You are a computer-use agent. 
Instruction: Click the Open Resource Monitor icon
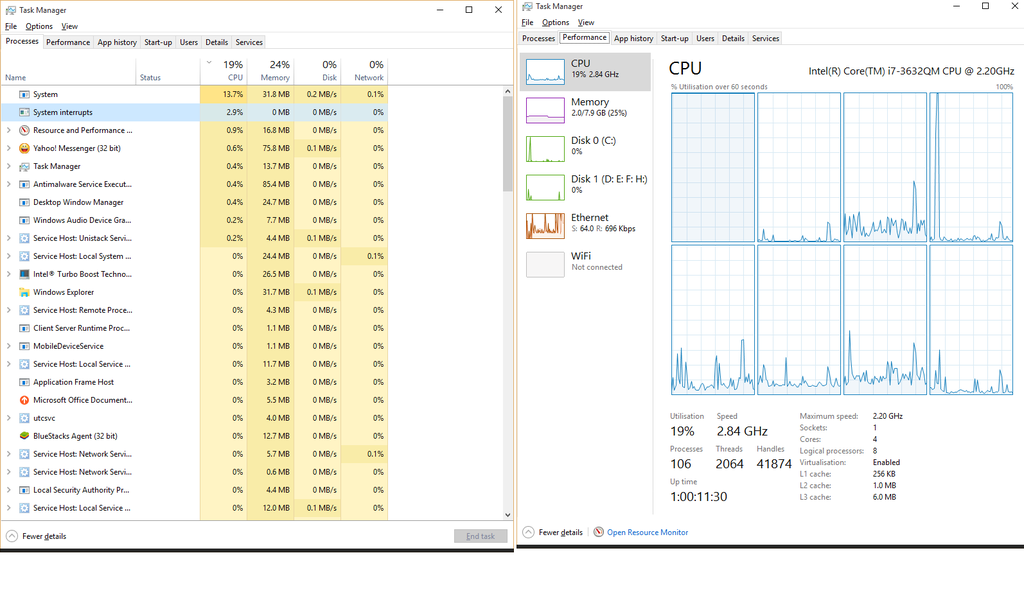click(599, 532)
